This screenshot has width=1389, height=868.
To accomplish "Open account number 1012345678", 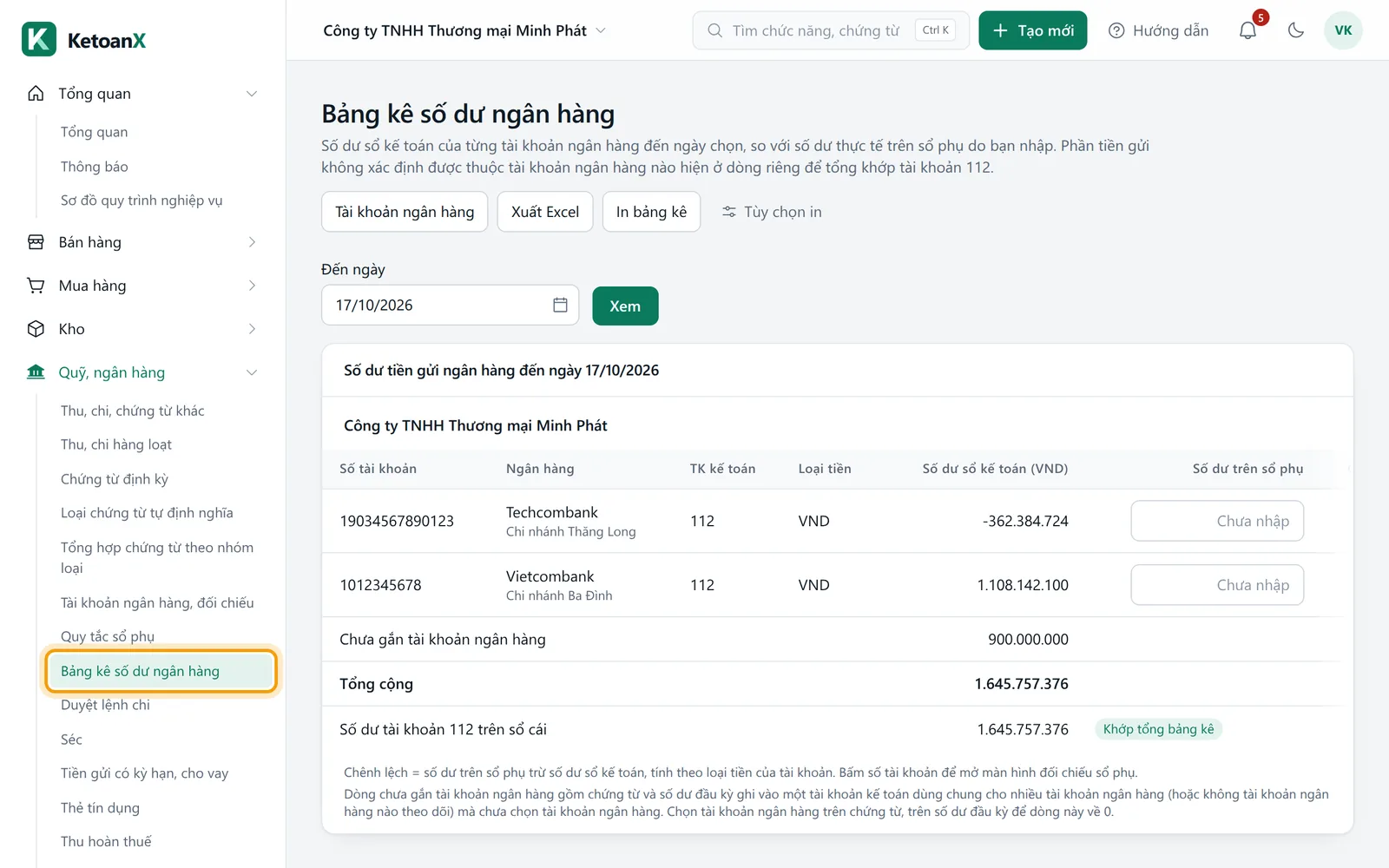I will [x=380, y=585].
